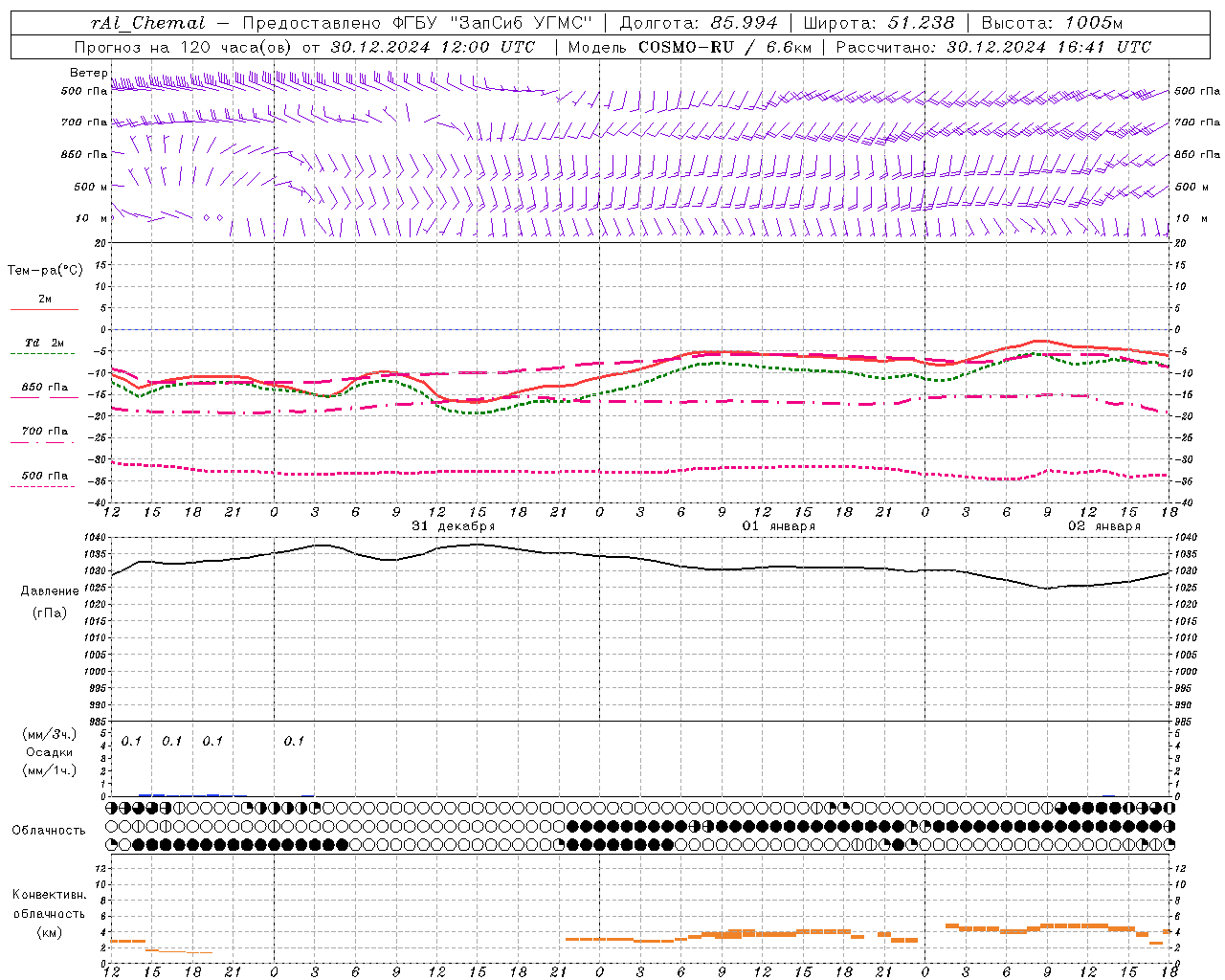Click right-side wind level label 10 м
1225x980 pixels.
(1191, 218)
